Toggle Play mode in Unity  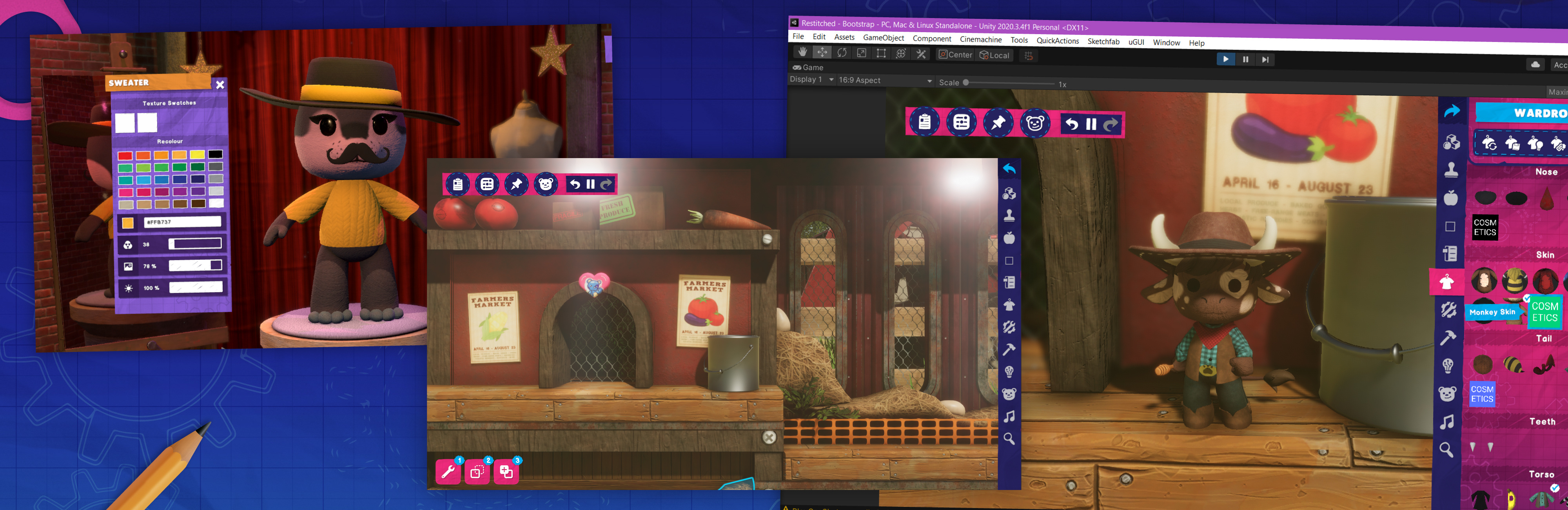pyautogui.click(x=1225, y=59)
